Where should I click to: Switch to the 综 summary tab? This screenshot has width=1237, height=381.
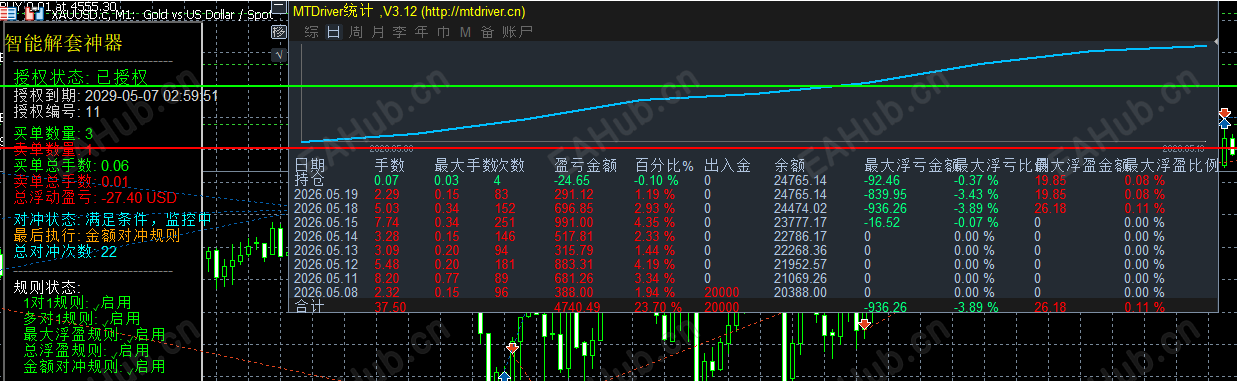[x=312, y=32]
